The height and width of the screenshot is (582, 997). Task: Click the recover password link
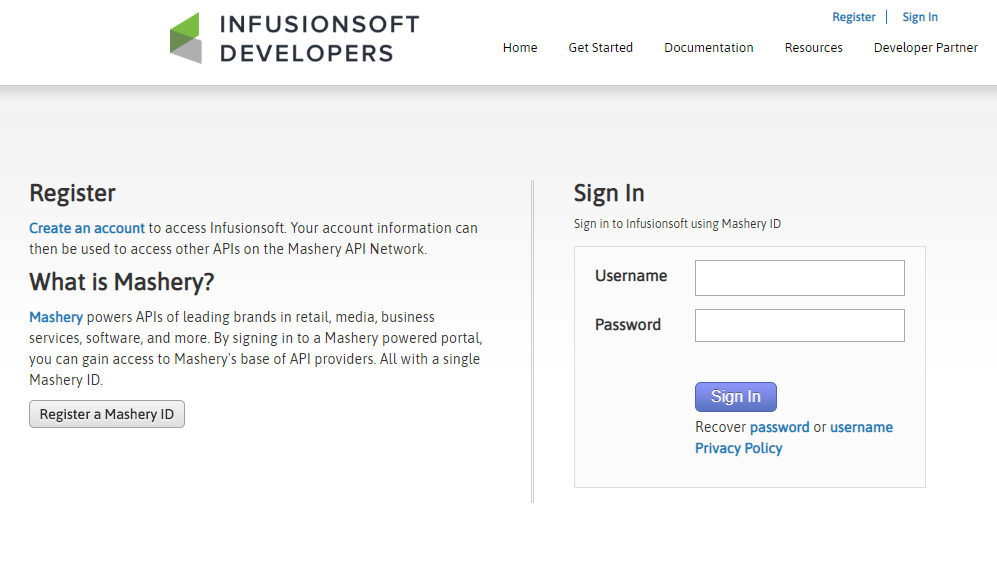point(780,427)
